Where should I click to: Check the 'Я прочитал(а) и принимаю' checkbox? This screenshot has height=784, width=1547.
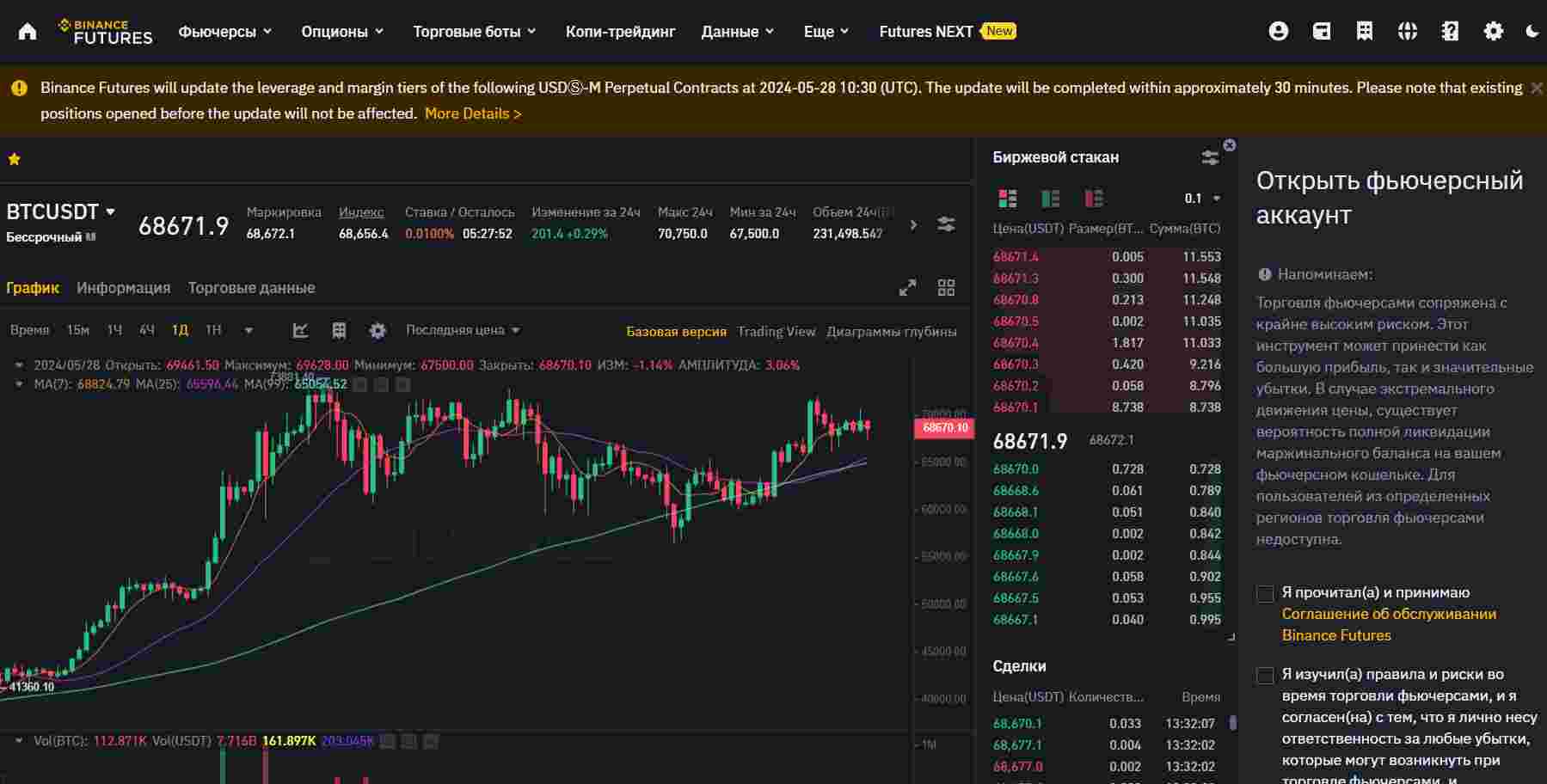coord(1265,594)
